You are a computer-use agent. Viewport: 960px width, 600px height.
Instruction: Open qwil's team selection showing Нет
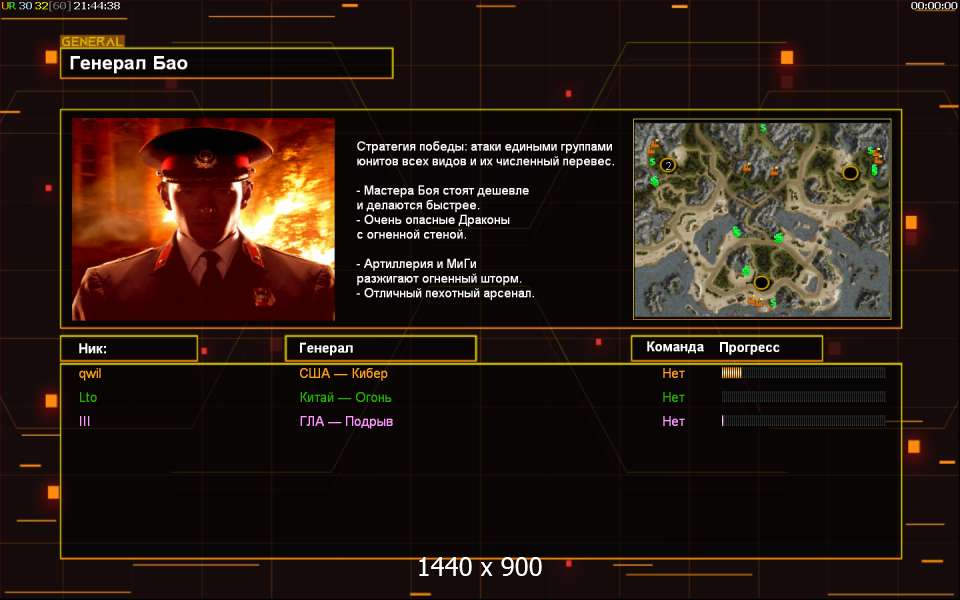pos(673,373)
